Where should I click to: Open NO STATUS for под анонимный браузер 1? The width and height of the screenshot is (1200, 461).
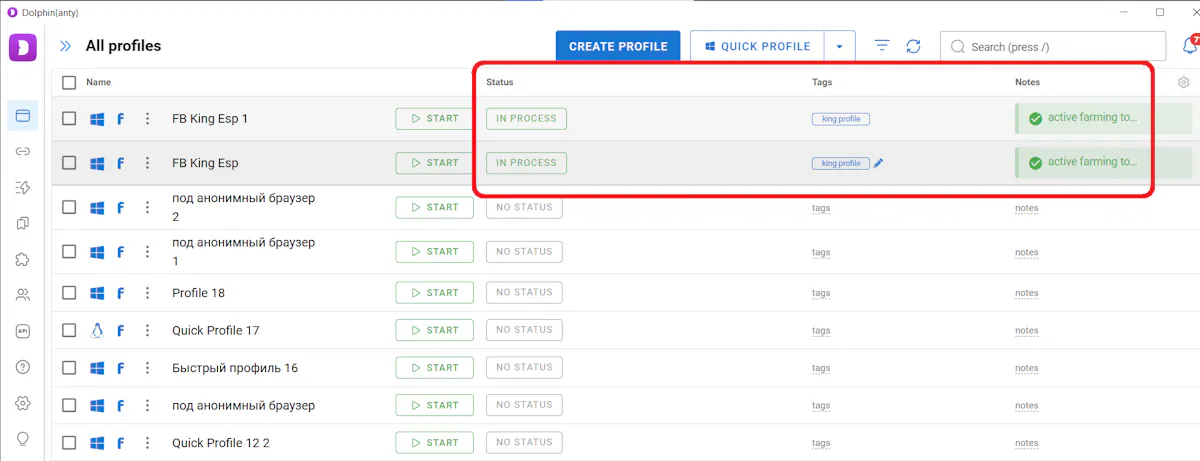pos(524,252)
